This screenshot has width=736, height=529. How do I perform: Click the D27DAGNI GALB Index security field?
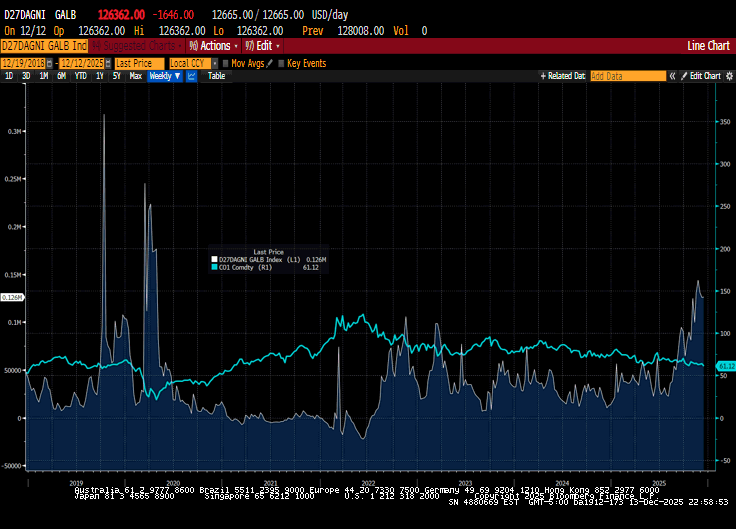tap(44, 46)
